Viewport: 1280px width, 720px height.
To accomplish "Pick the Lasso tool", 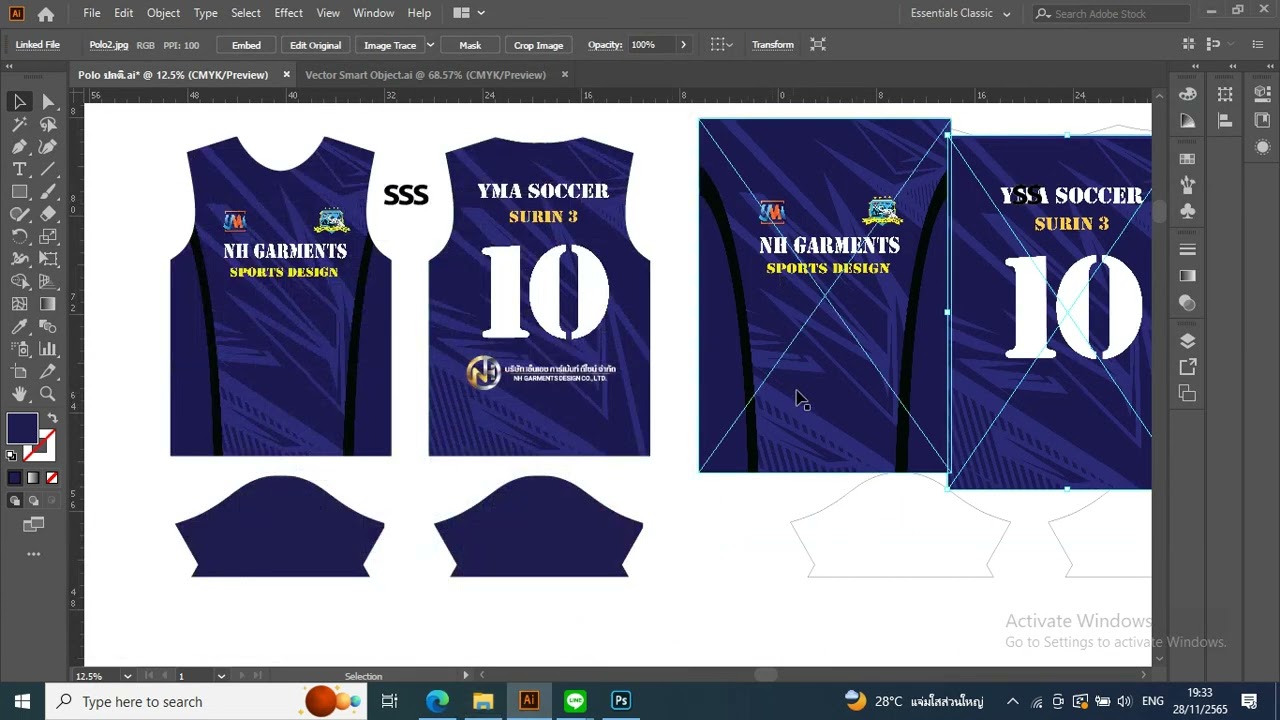I will [48, 124].
